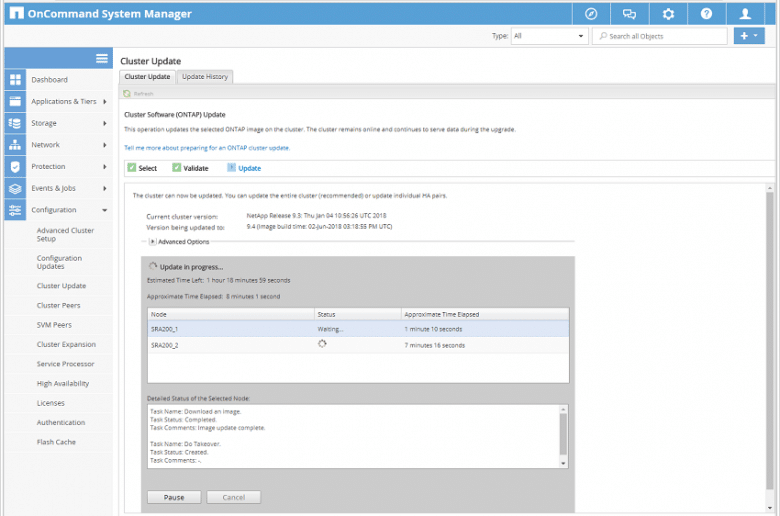Click the detailed status box scrollbar
780x516 pixels.
click(563, 434)
